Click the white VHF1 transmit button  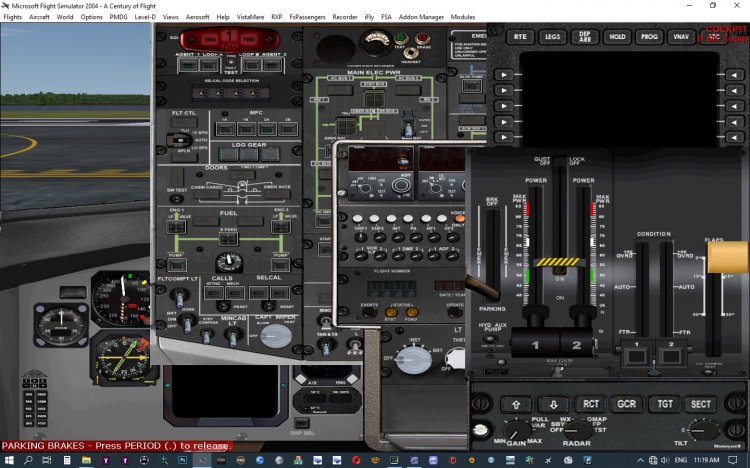357,219
